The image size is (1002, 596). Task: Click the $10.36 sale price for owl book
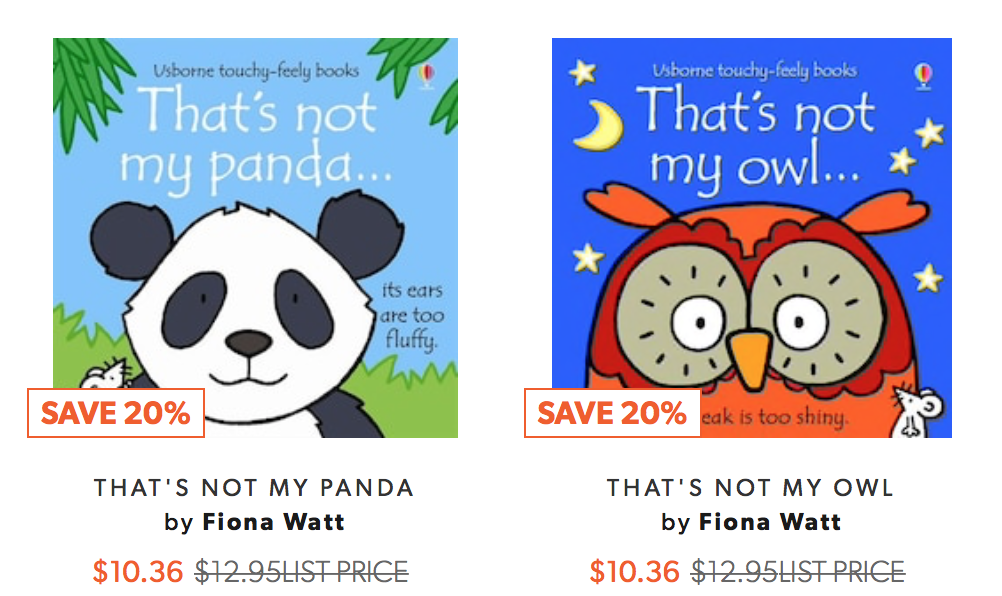pos(635,571)
